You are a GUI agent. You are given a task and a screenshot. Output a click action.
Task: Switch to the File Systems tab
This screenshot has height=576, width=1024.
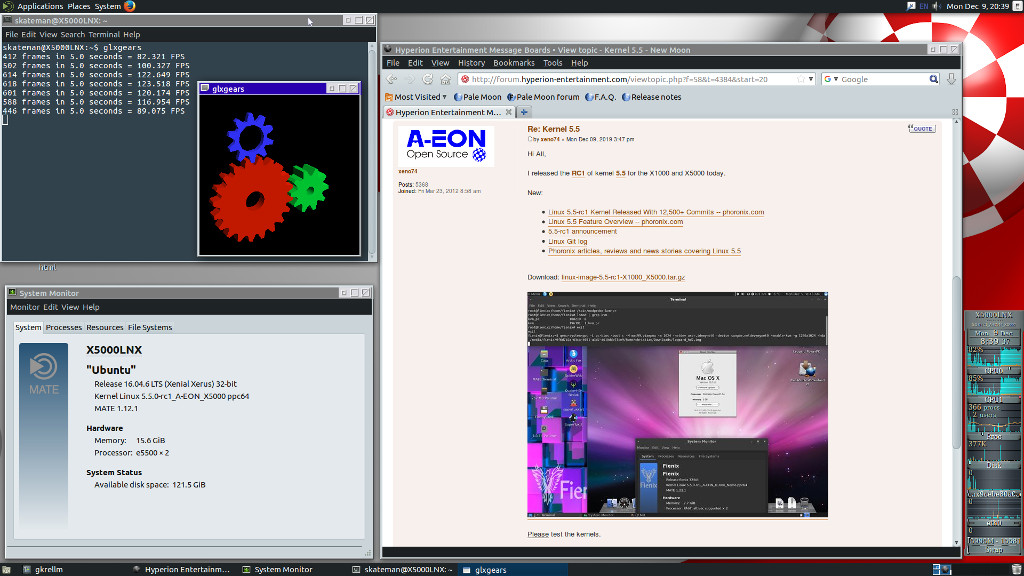(x=150, y=327)
